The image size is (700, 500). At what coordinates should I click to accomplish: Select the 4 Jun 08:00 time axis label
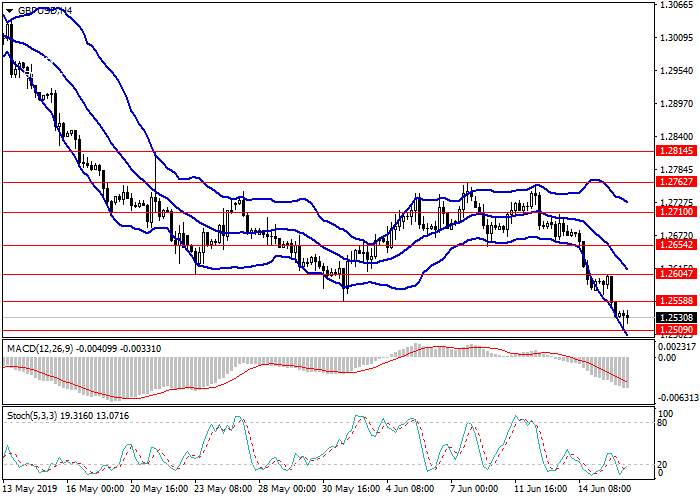(x=410, y=489)
